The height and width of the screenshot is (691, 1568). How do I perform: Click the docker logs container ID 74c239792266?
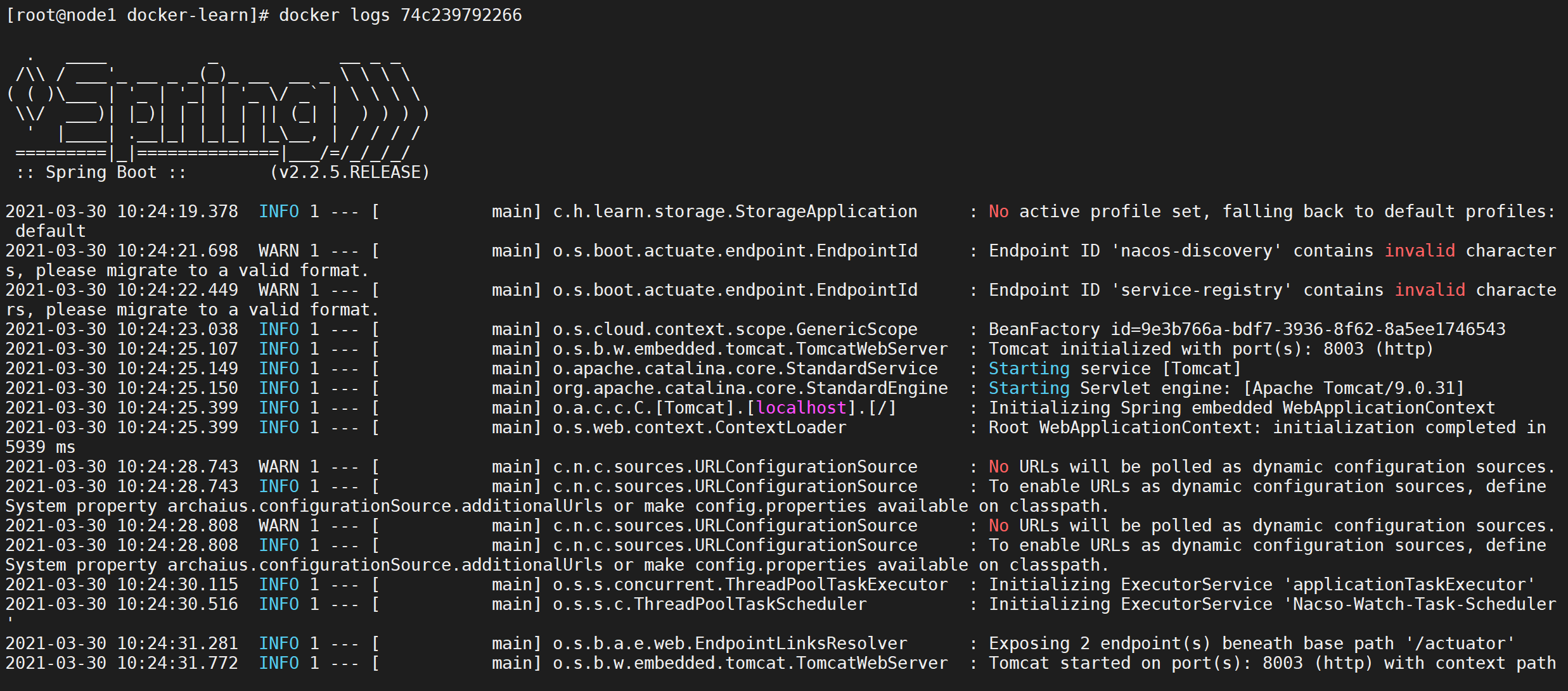pos(461,15)
